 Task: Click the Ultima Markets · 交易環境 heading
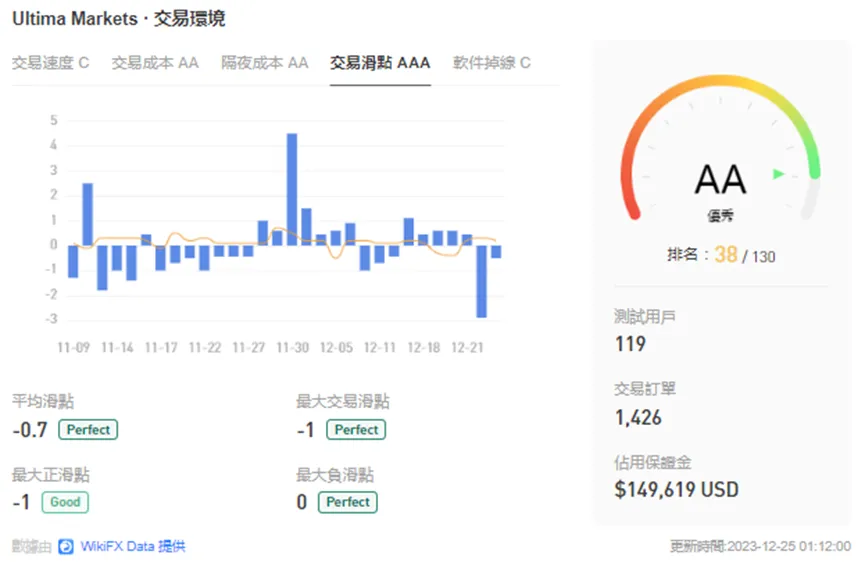[119, 19]
